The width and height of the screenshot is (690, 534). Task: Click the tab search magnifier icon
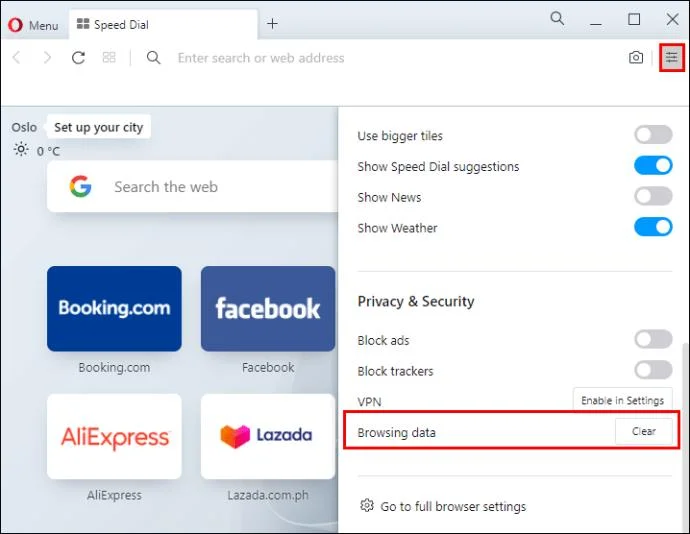pos(557,18)
